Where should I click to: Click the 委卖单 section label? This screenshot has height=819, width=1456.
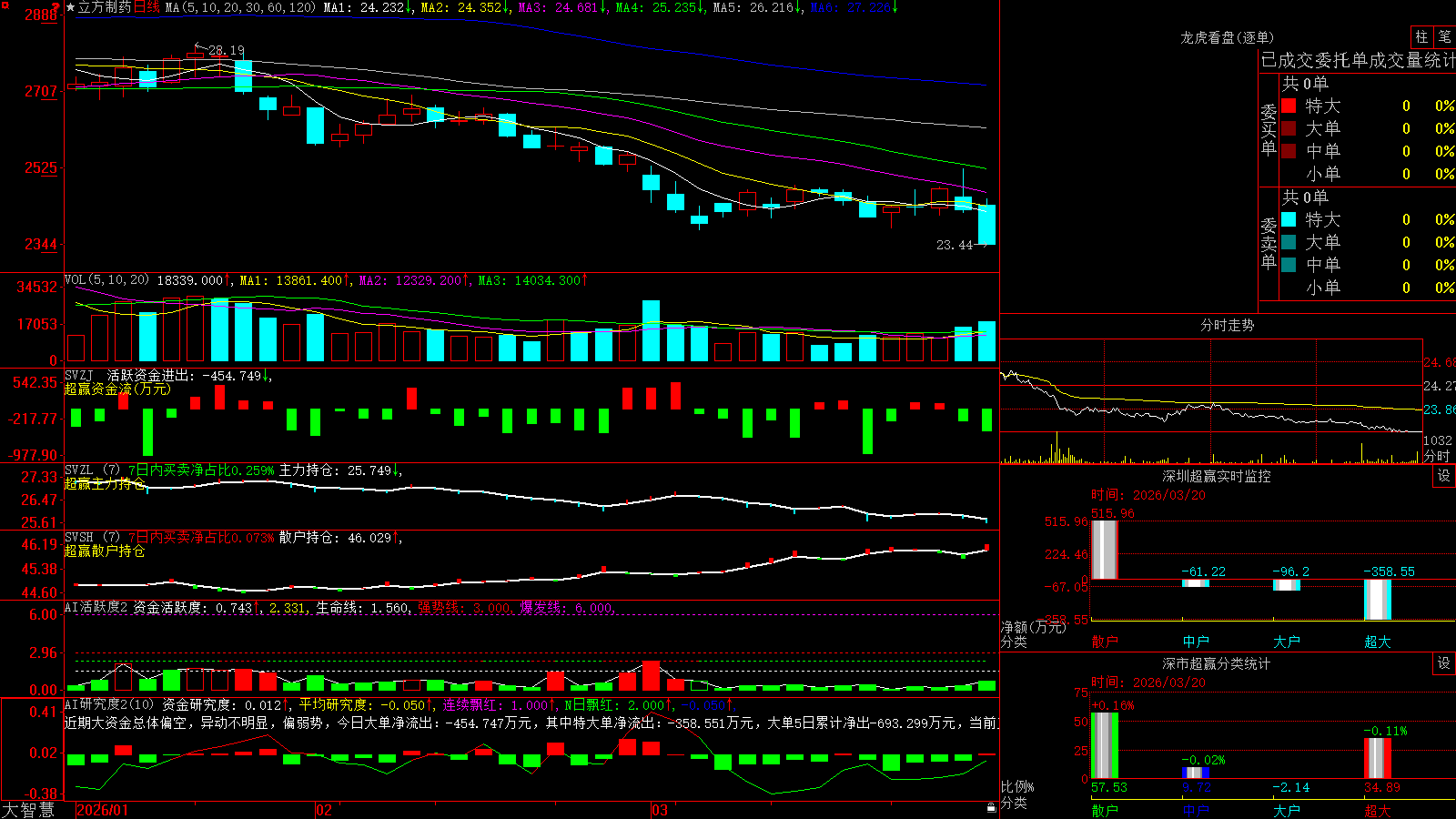click(1269, 243)
